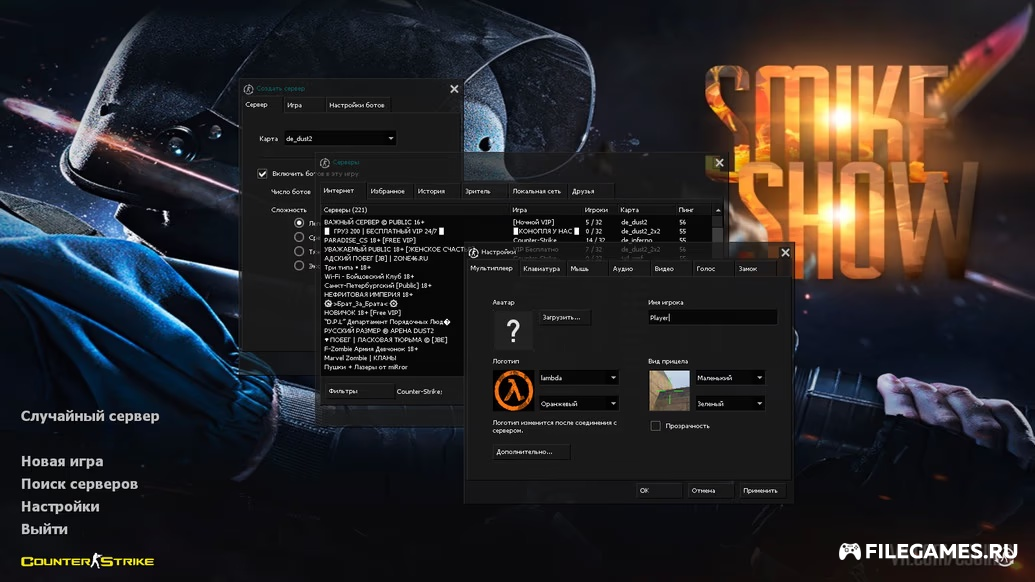Open the lambda logo type dropdown

pyautogui.click(x=578, y=378)
